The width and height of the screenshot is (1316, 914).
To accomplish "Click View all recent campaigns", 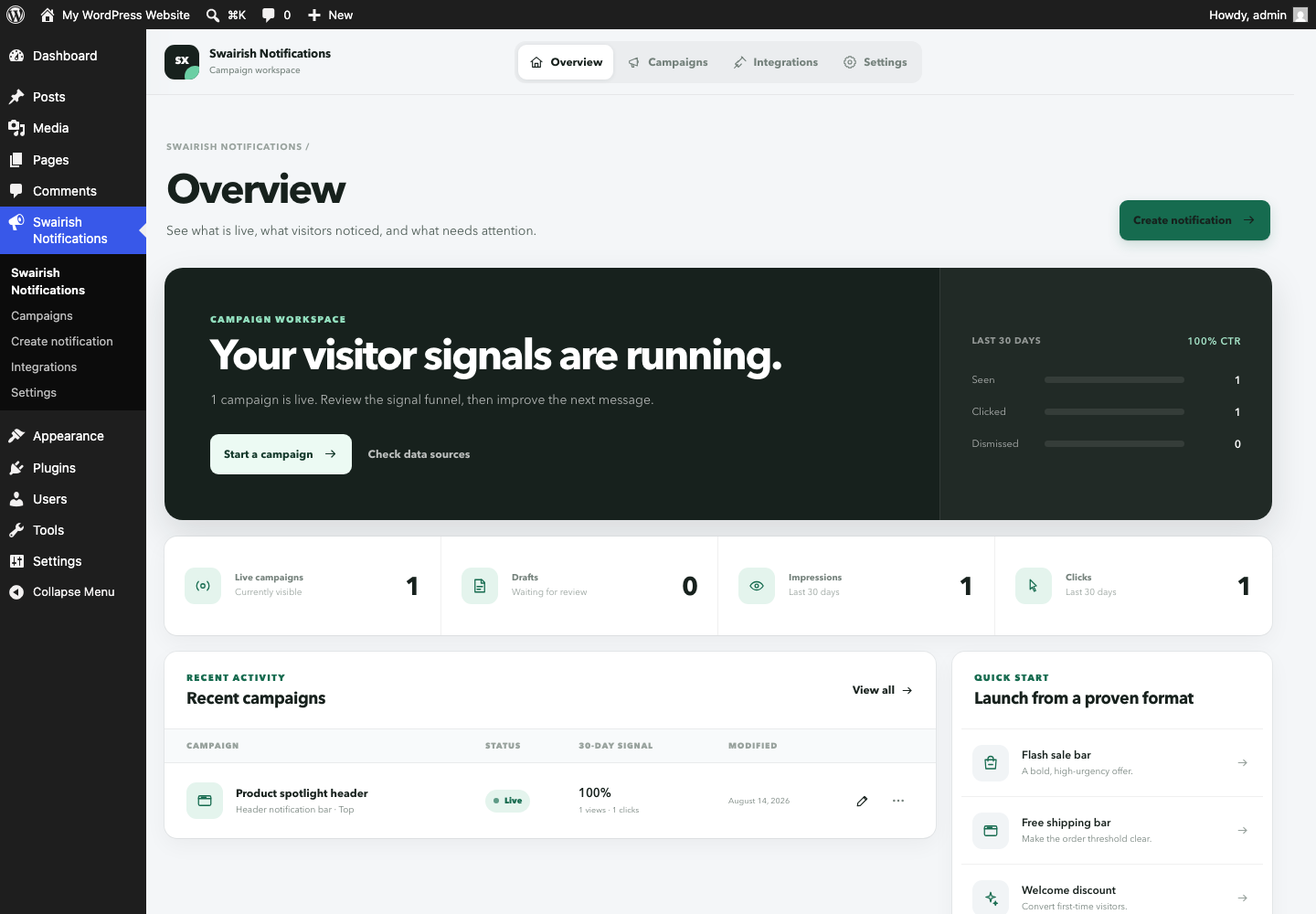I will point(883,690).
